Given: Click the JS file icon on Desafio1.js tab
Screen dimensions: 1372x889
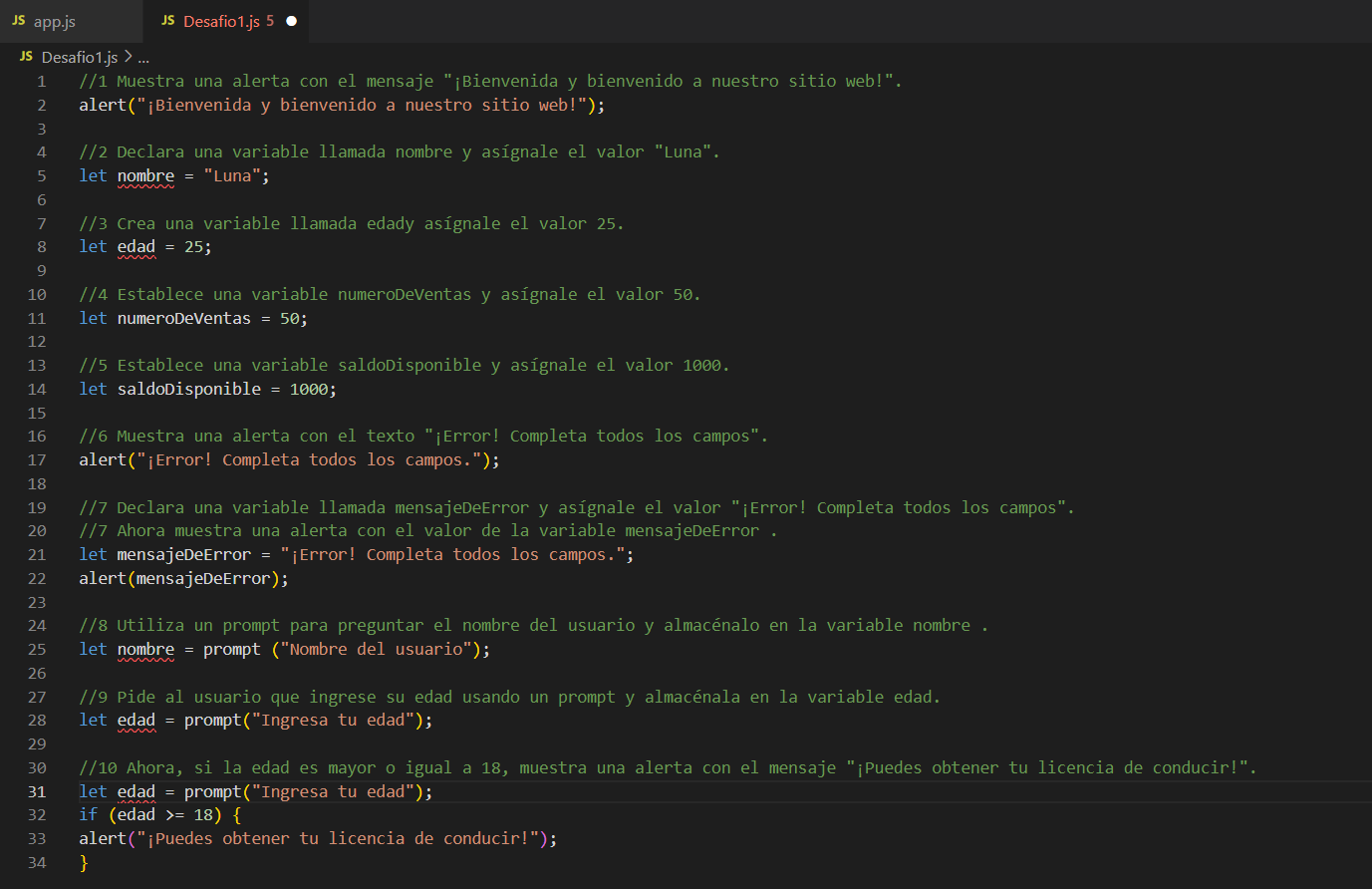Looking at the screenshot, I should point(168,21).
